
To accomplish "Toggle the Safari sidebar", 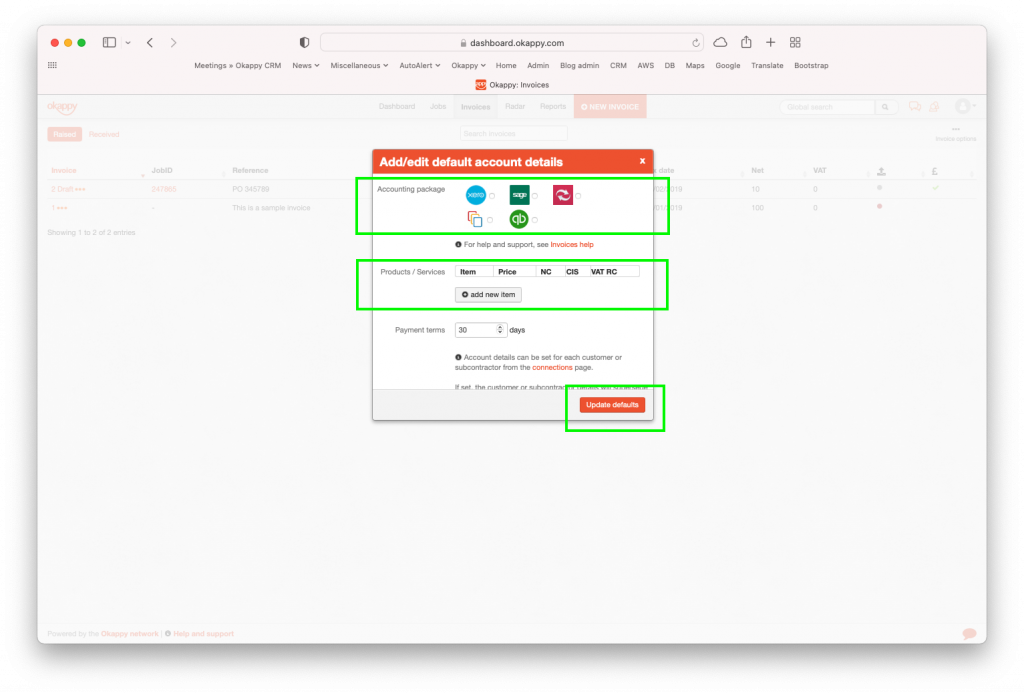I will [109, 42].
